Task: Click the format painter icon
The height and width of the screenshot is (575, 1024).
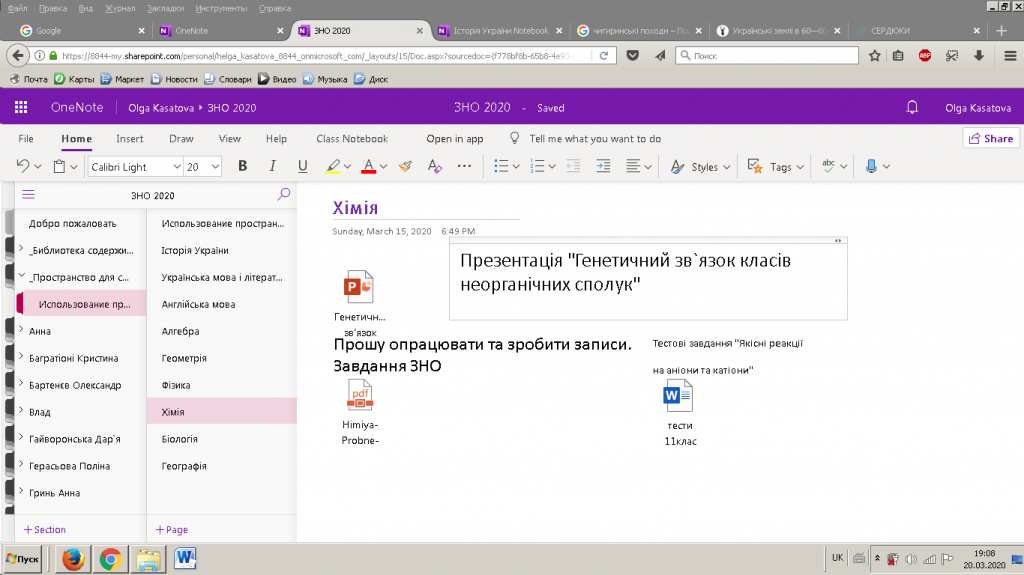Action: point(405,166)
